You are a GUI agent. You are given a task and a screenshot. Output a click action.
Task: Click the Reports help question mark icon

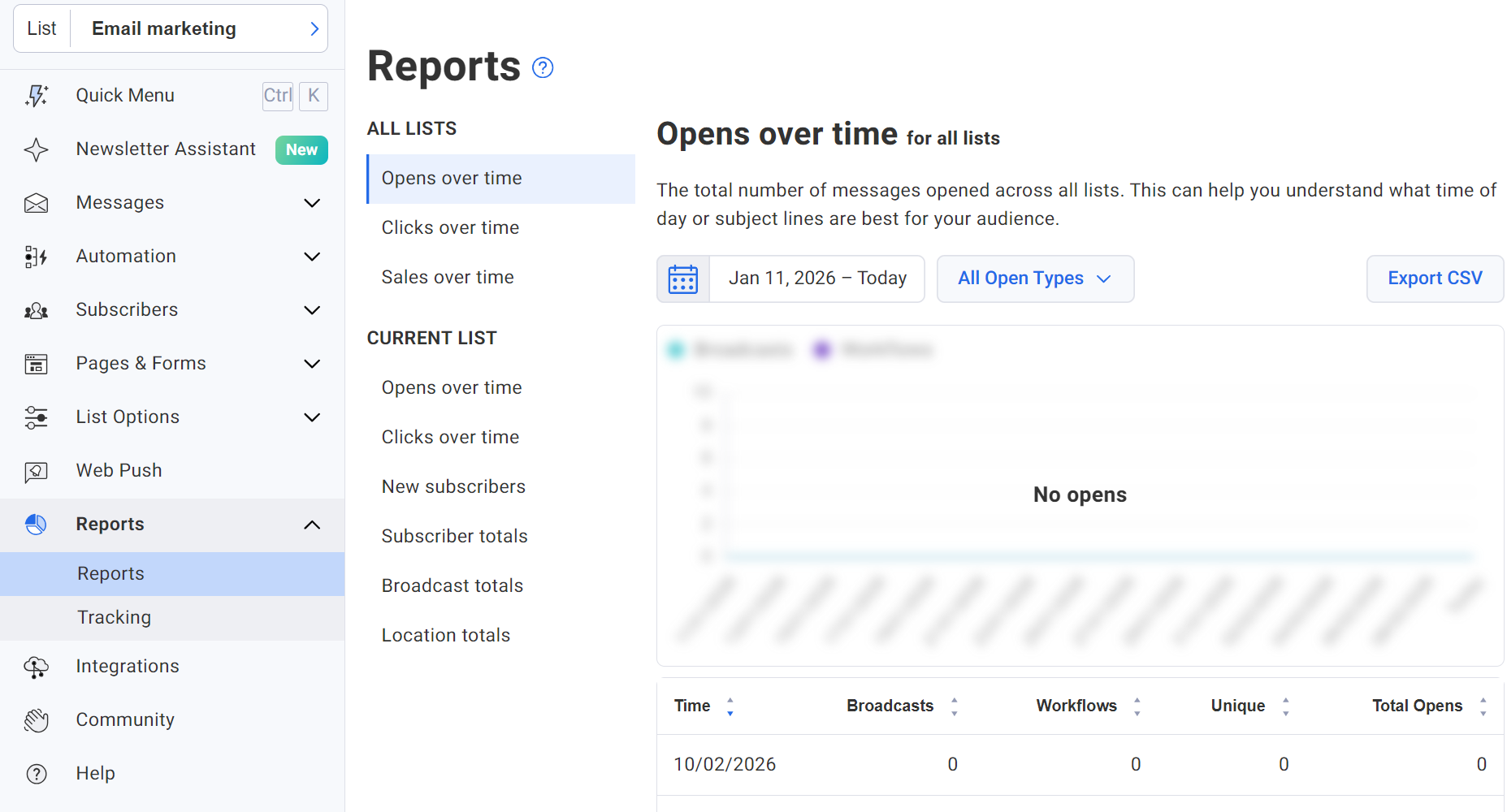(x=543, y=67)
